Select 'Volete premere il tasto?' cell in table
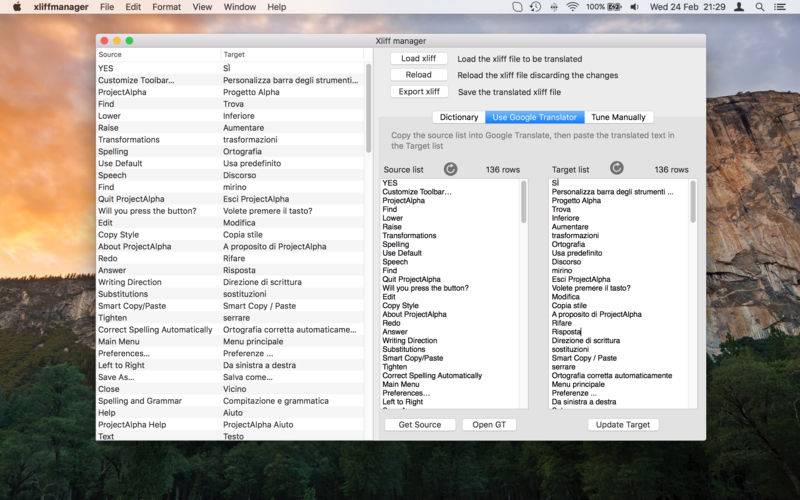 point(267,211)
